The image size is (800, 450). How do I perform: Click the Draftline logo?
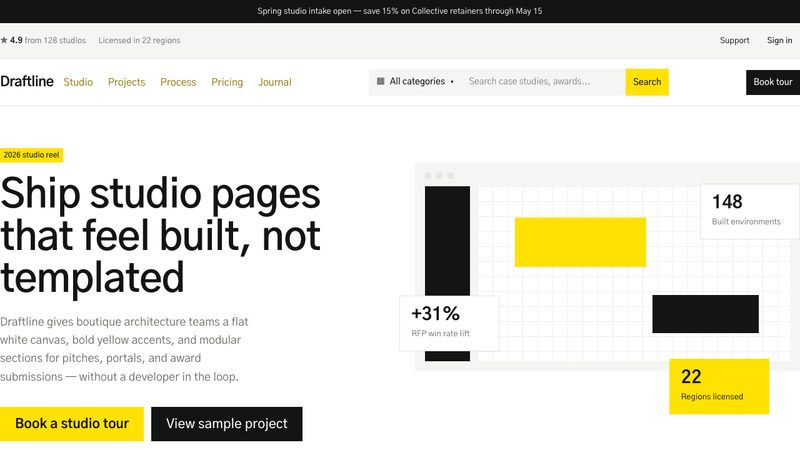pos(27,82)
